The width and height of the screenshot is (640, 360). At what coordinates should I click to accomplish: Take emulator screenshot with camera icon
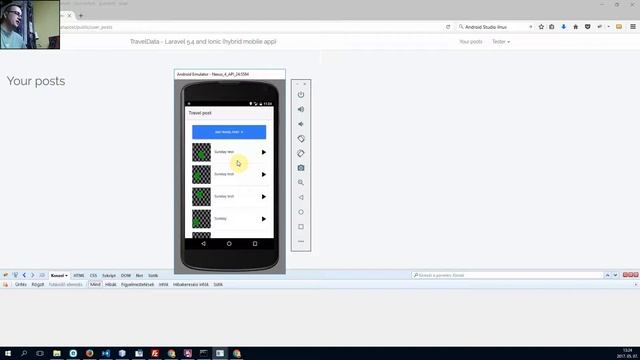point(301,168)
